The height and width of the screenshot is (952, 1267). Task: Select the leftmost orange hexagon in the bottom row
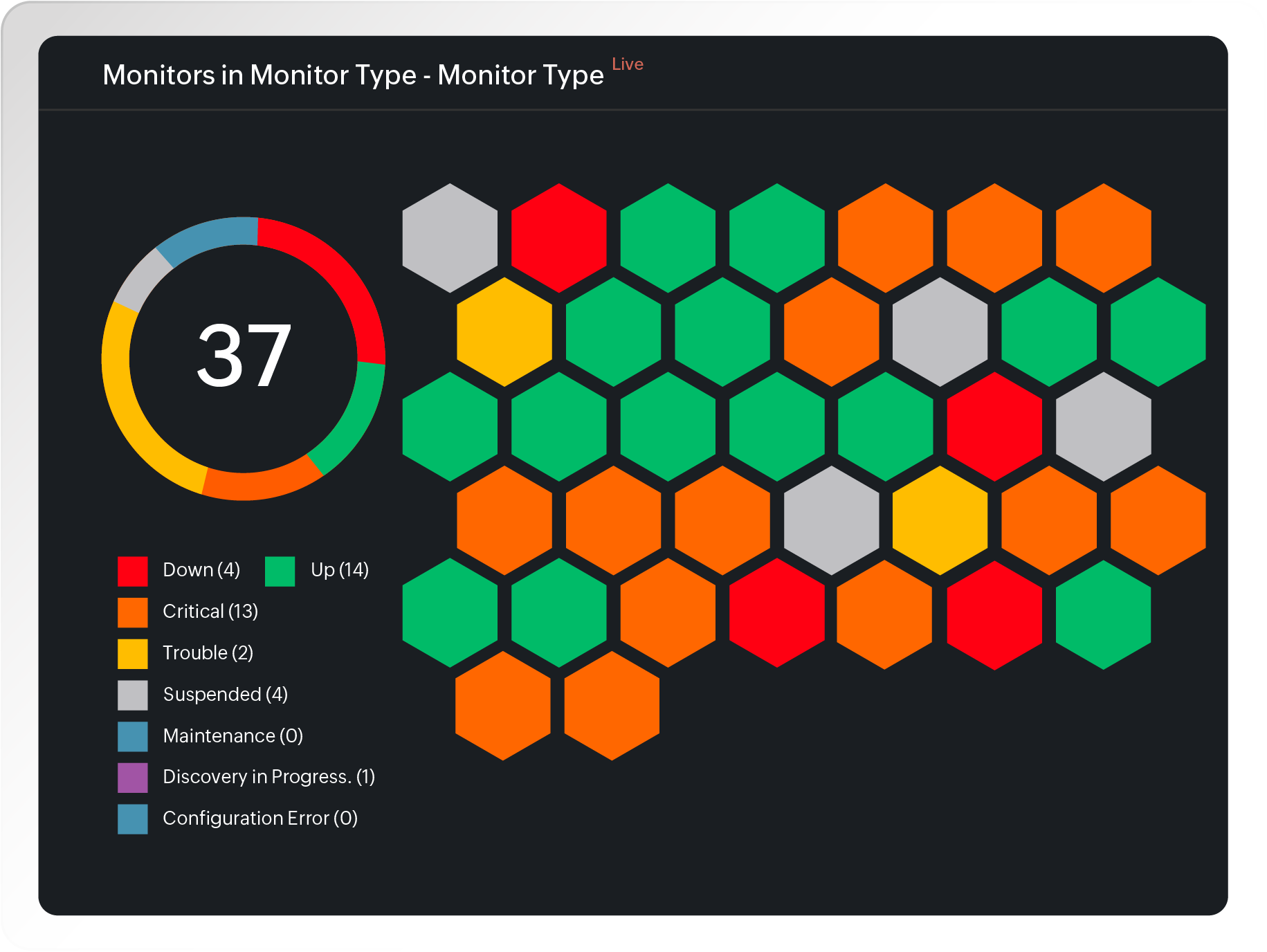503,706
